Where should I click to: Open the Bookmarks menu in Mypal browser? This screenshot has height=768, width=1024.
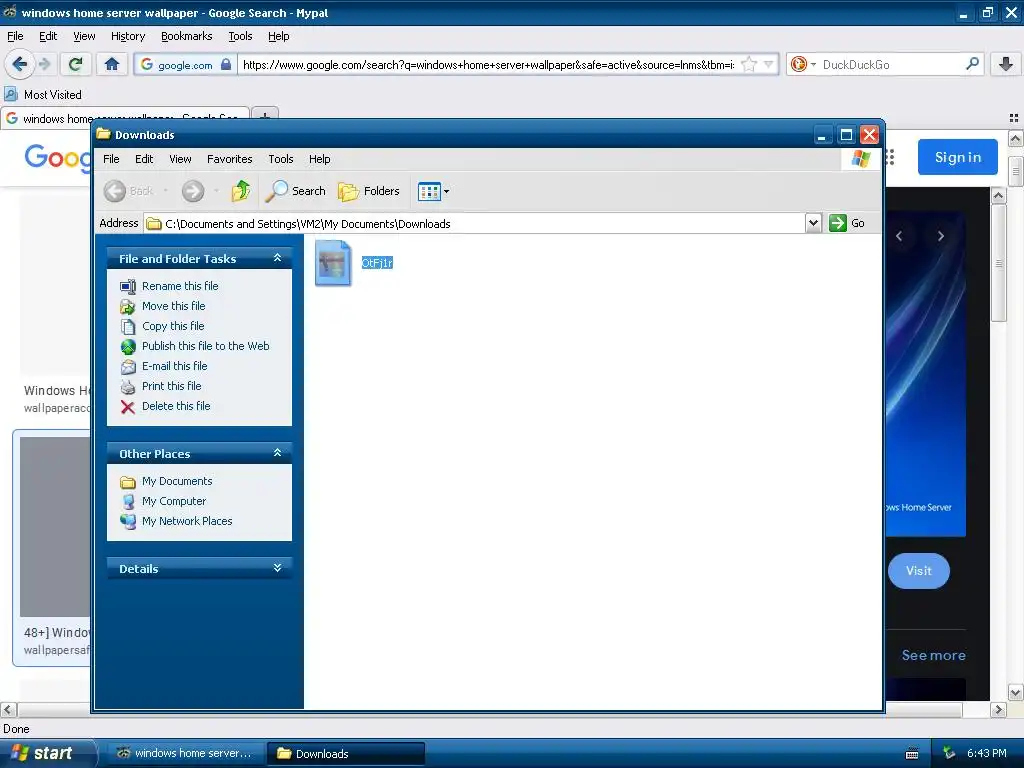coord(186,36)
